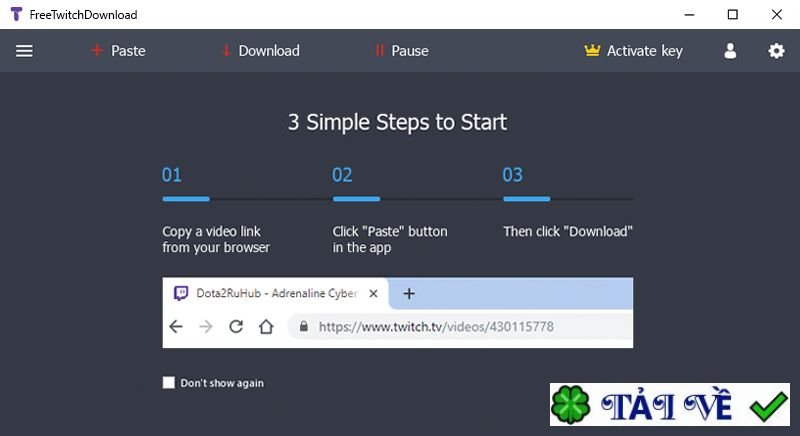Click the new tab plus icon
The image size is (800, 436).
(x=409, y=294)
